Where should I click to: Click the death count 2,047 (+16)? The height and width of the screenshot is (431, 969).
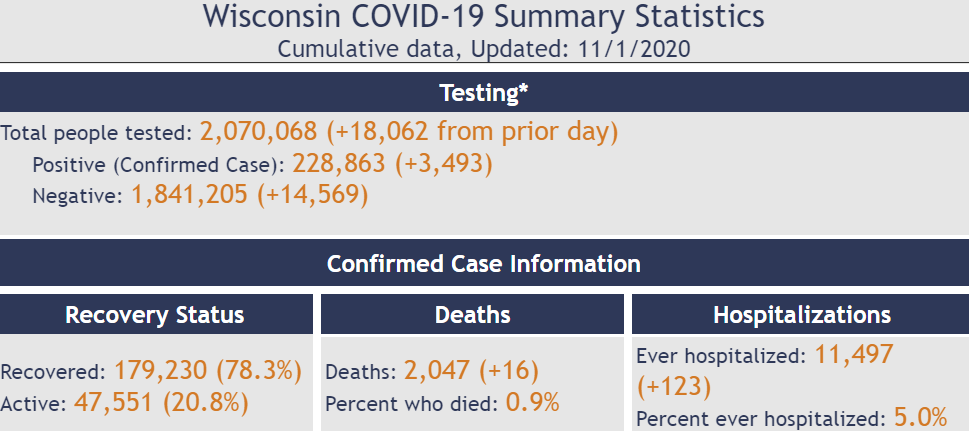pos(471,371)
